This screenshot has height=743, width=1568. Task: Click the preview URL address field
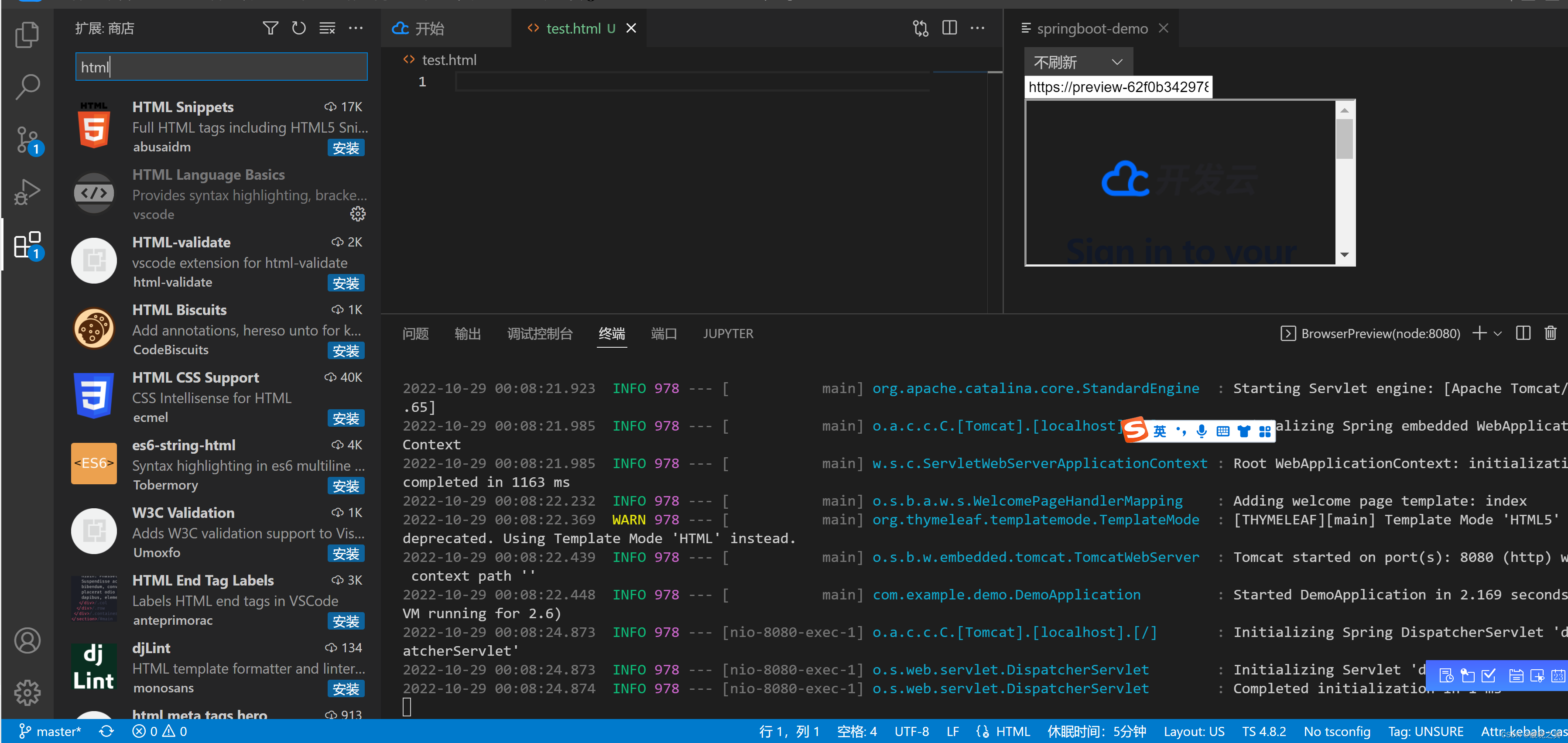1118,87
